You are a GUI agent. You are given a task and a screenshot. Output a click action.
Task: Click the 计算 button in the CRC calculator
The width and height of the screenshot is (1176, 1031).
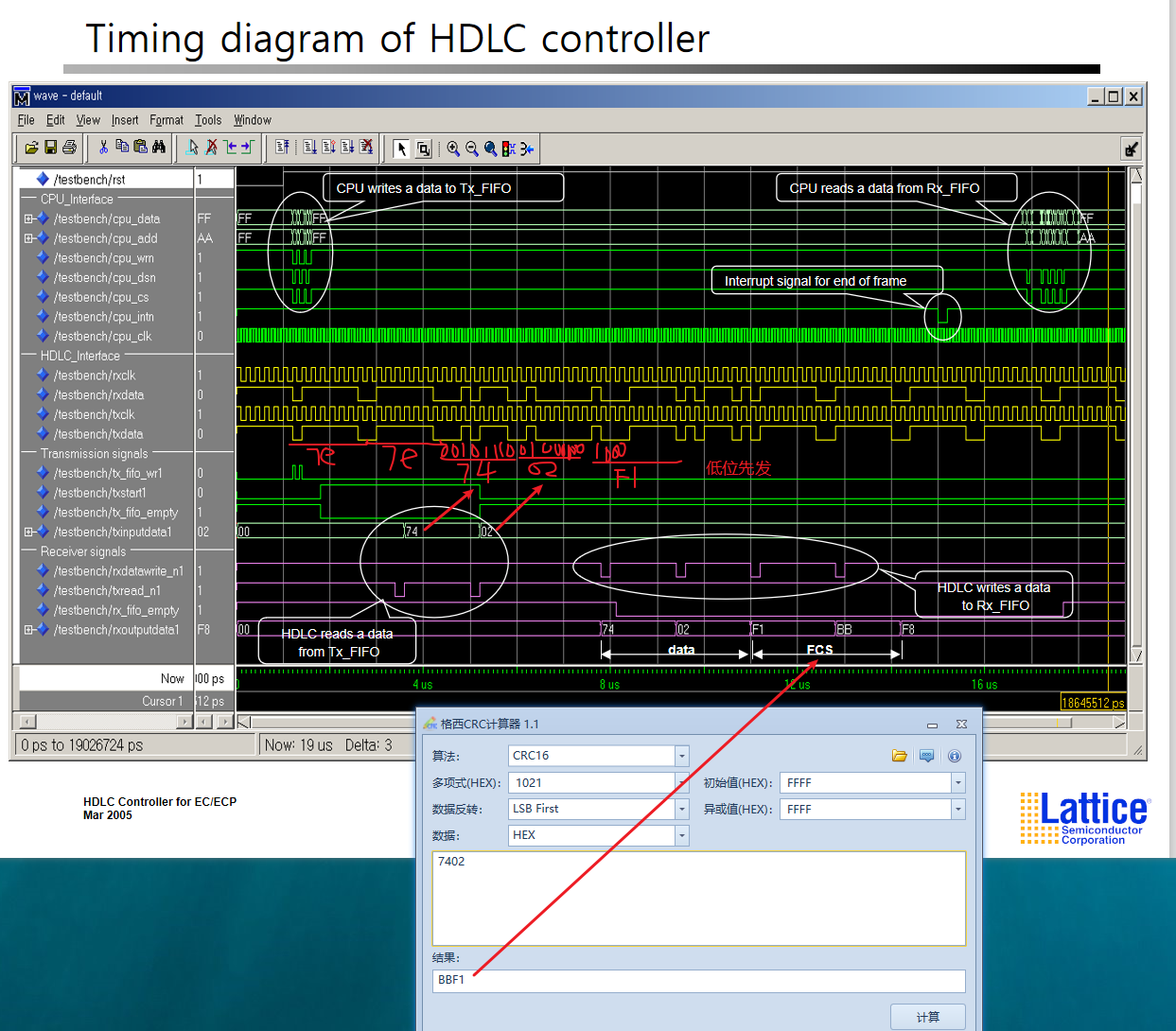click(x=928, y=1016)
